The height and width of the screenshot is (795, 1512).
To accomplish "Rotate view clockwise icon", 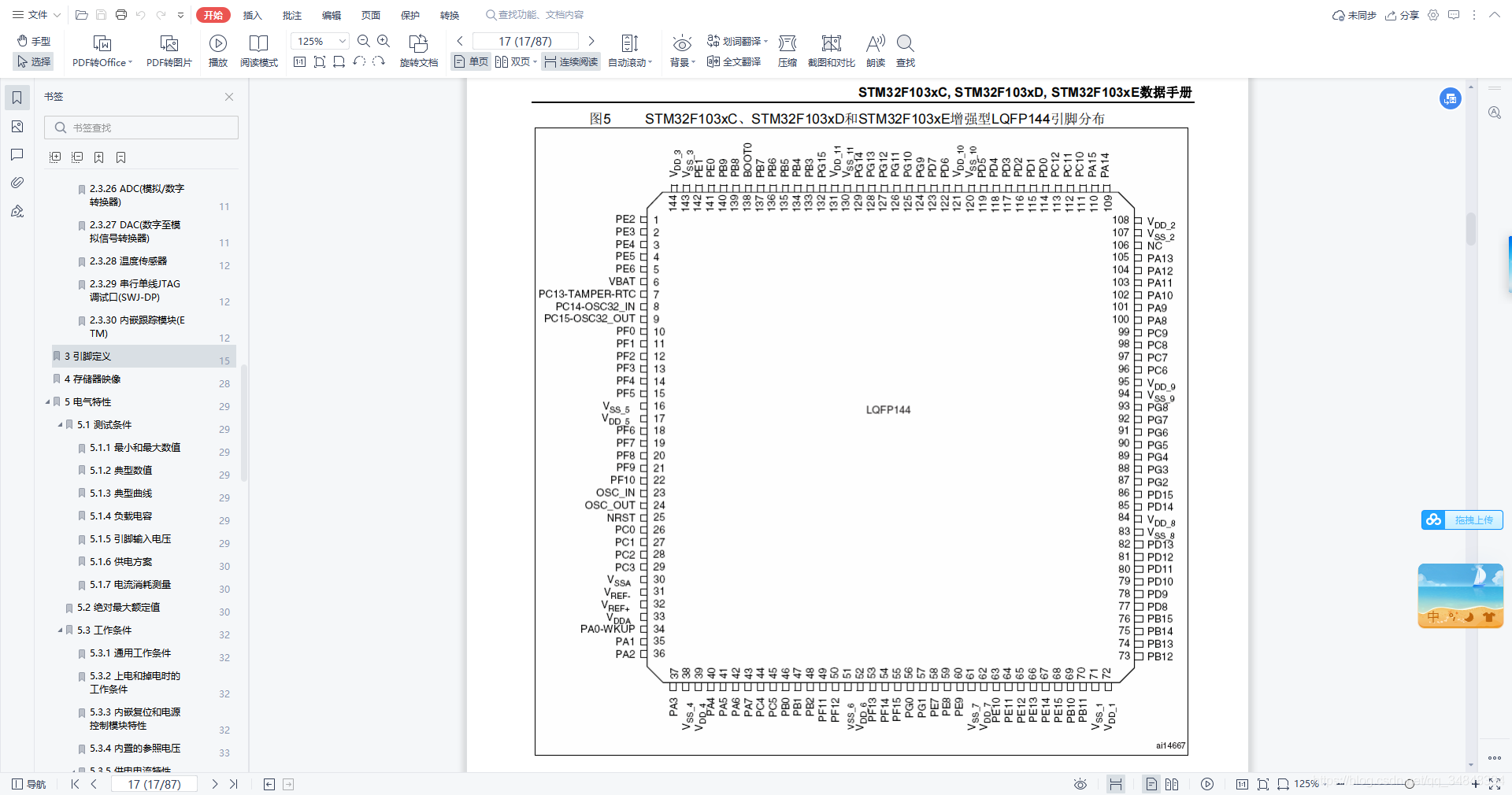I will [x=379, y=61].
